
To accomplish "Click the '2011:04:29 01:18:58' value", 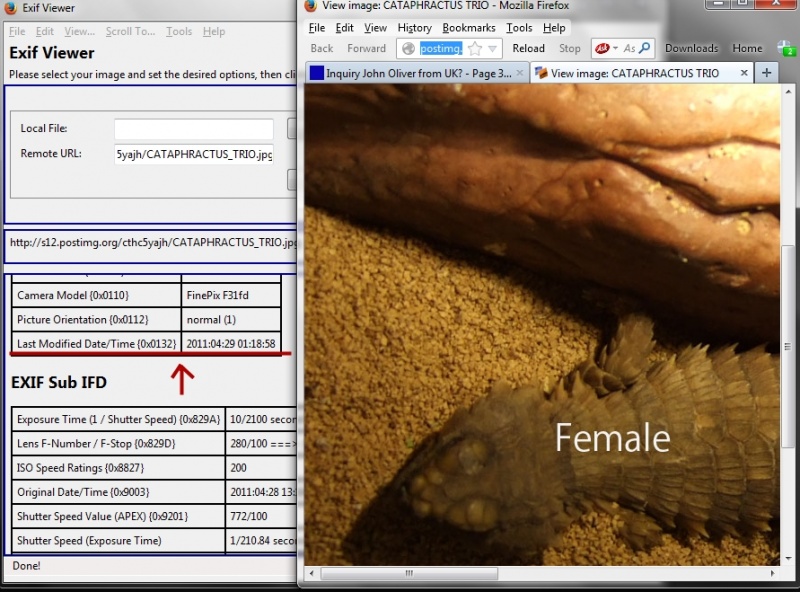I will coord(231,344).
